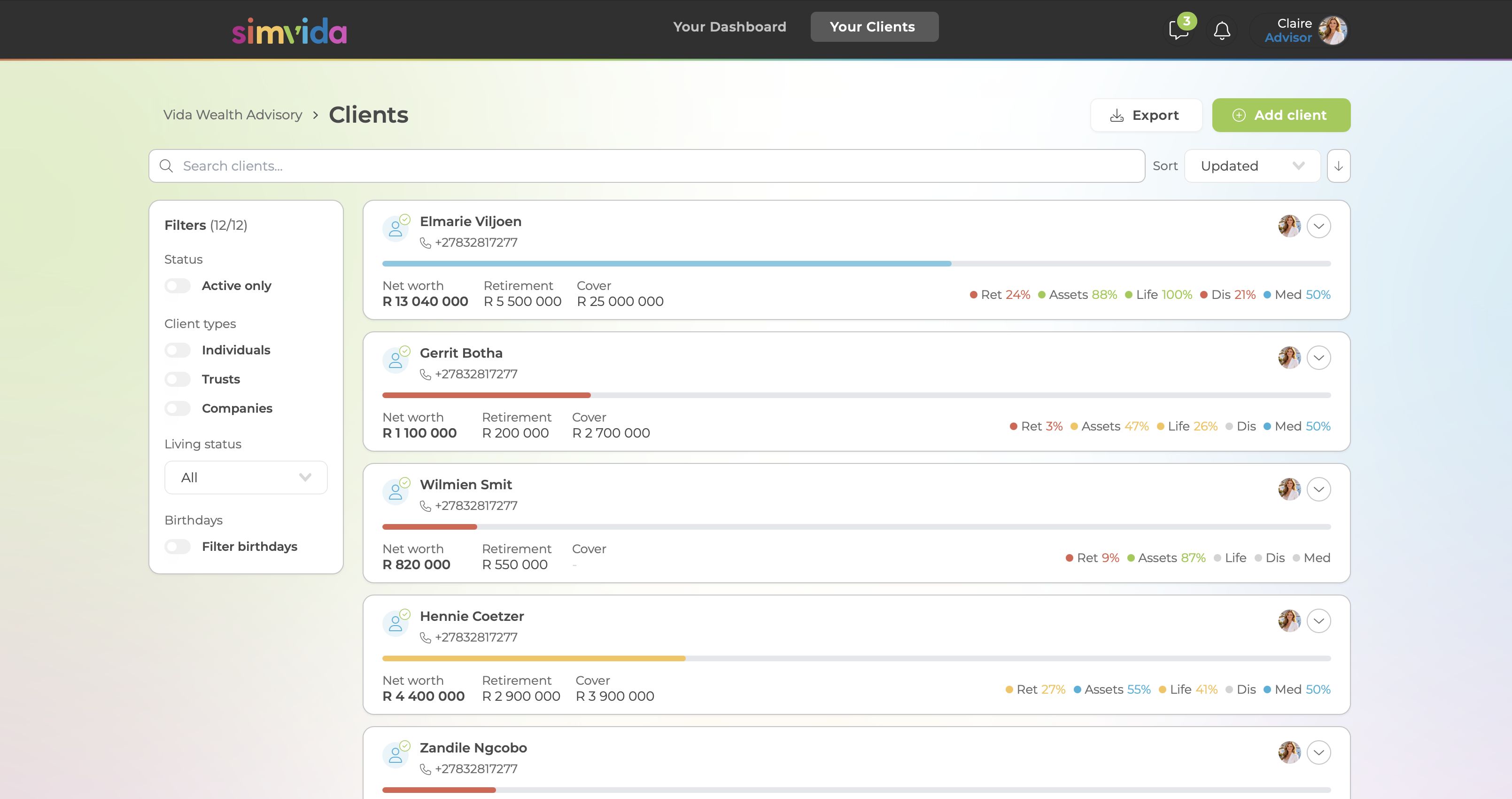Click Zandile Ngcobo's client profile icon

tap(396, 754)
